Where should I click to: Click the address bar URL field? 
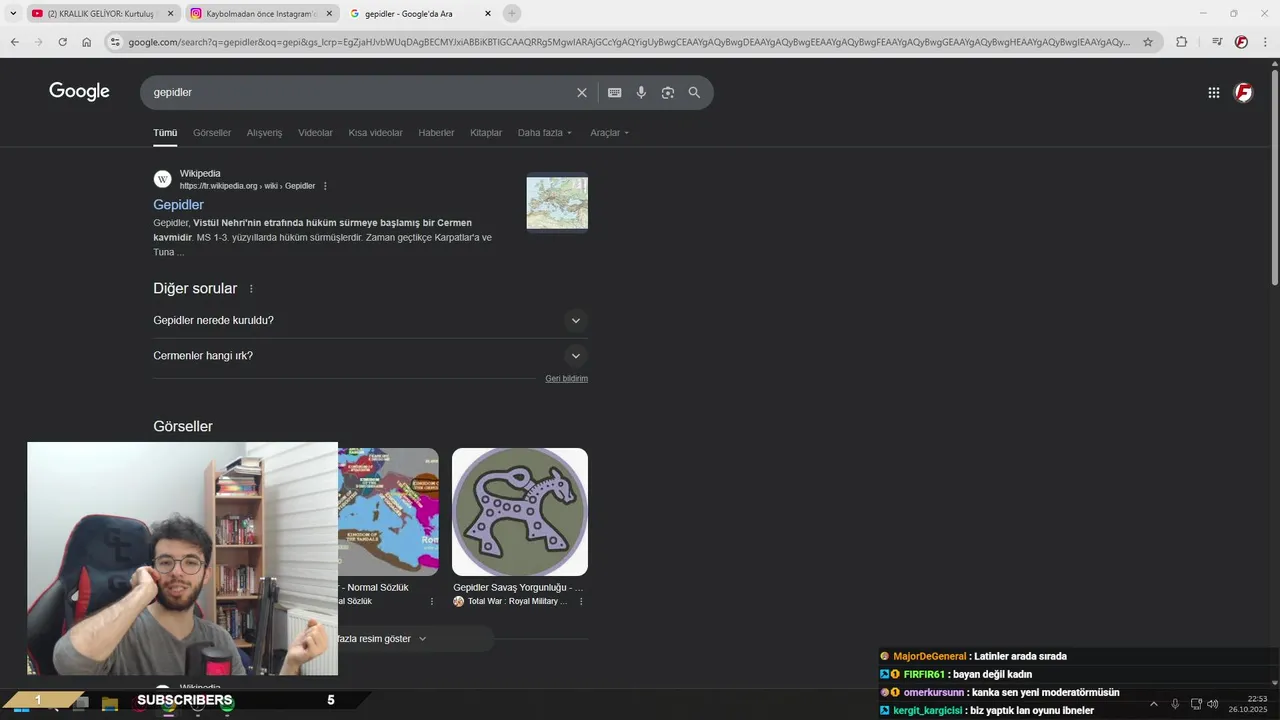[628, 42]
